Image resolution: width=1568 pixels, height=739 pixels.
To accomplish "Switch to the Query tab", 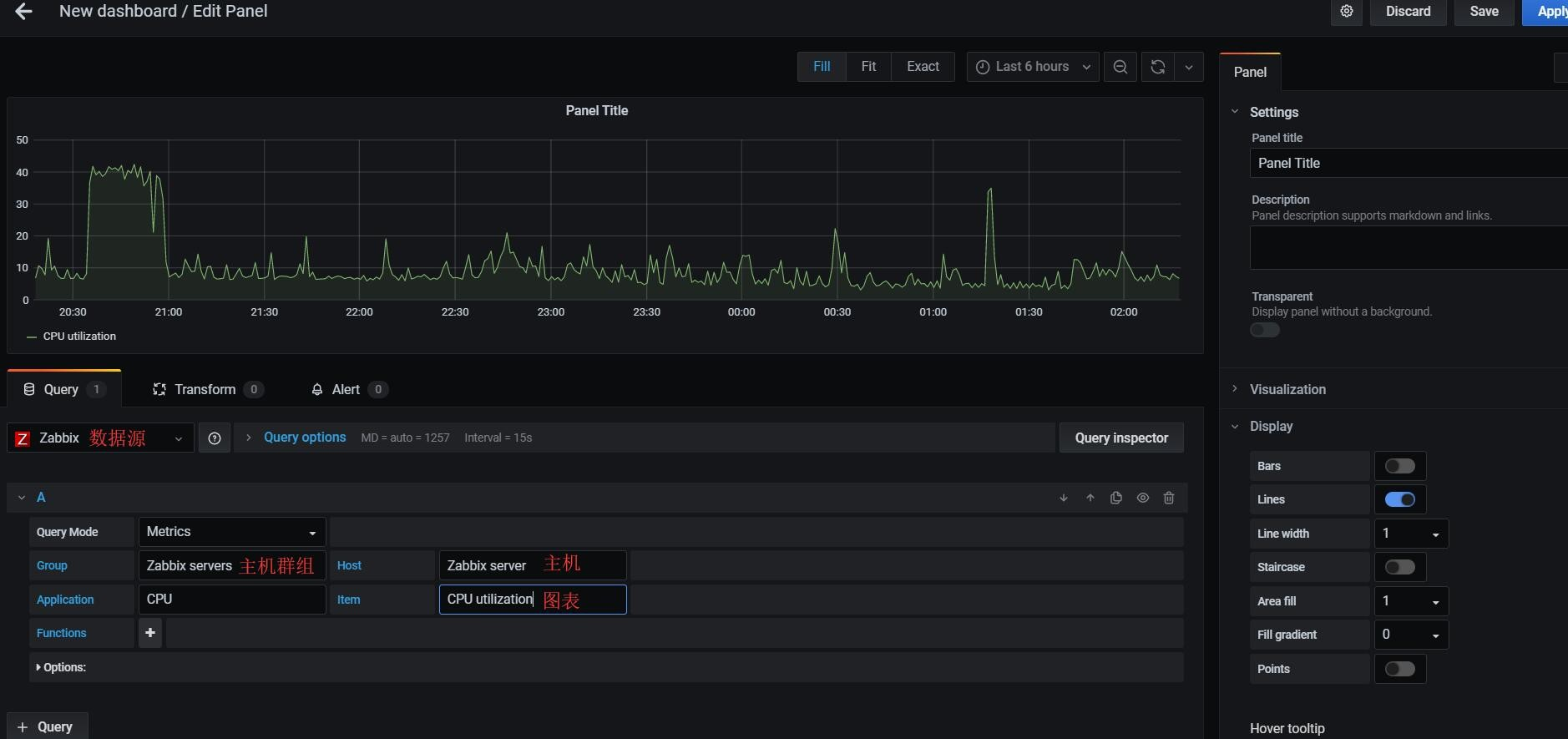I will tap(63, 389).
